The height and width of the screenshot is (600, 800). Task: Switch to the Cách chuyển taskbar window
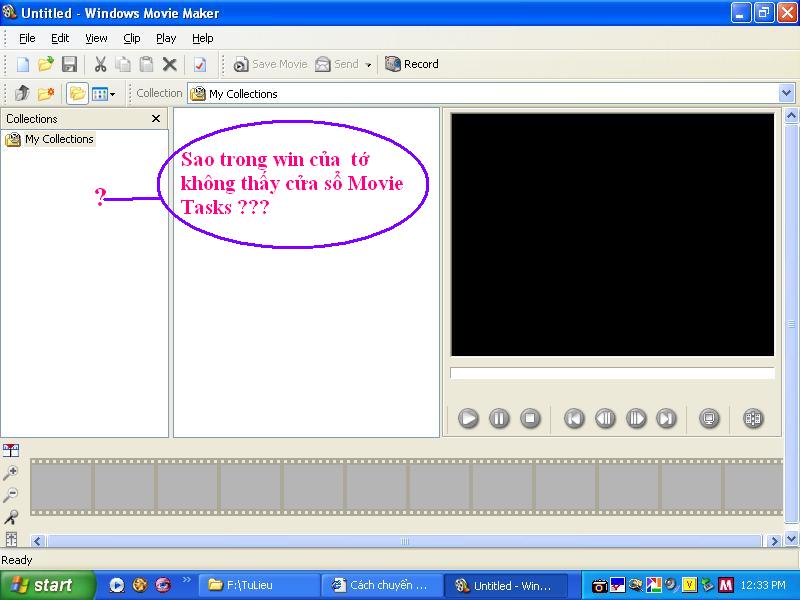[x=383, y=585]
